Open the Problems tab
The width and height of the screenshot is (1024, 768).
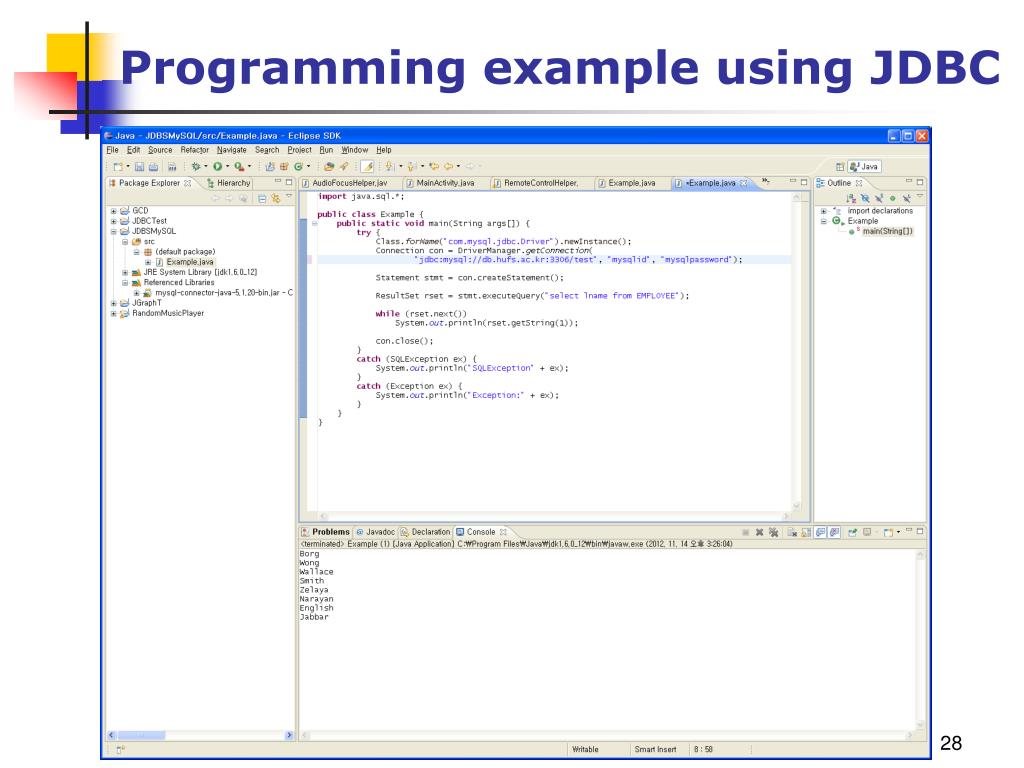coord(325,532)
